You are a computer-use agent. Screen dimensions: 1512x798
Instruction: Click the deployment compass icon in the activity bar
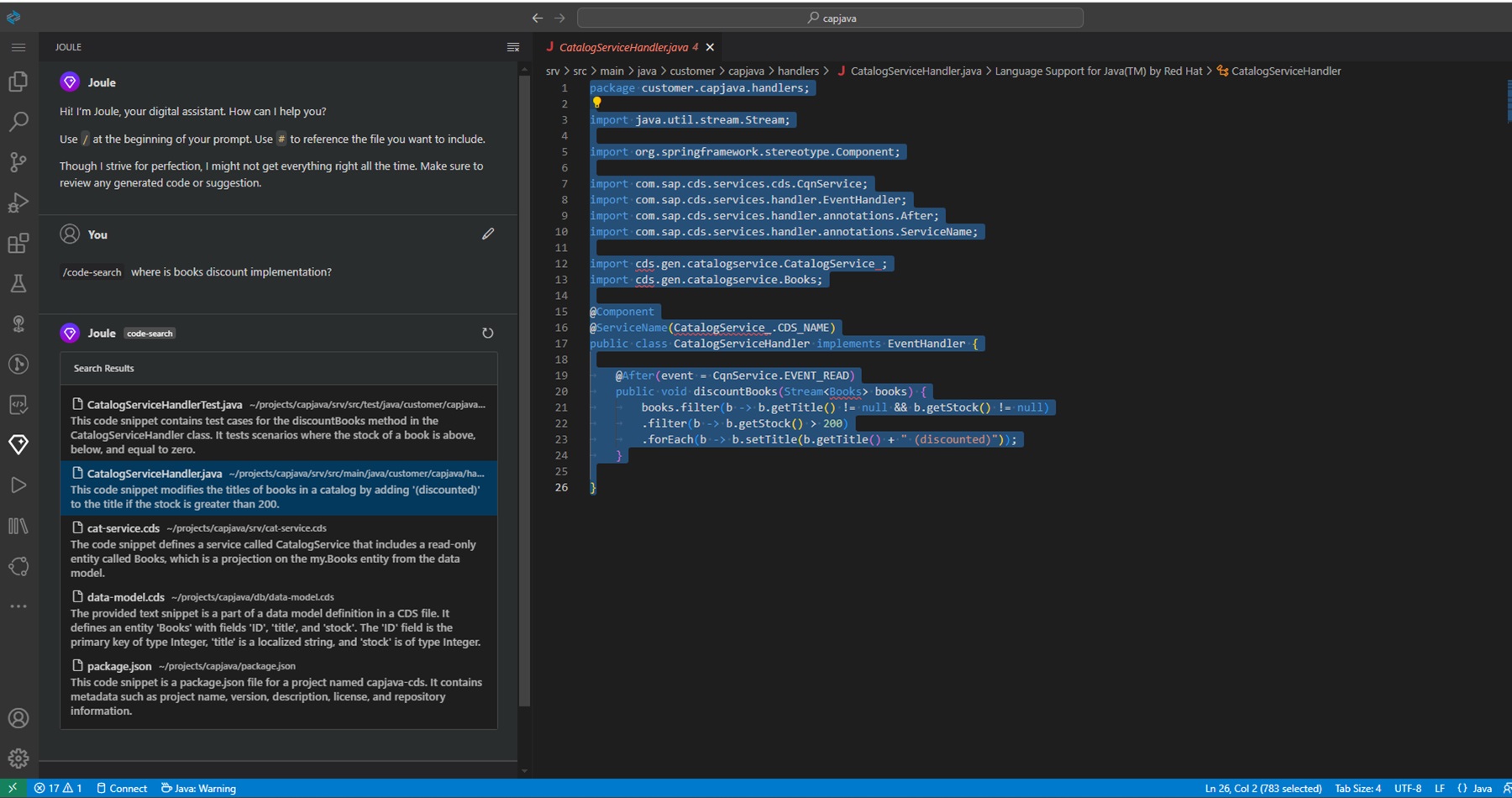click(18, 364)
